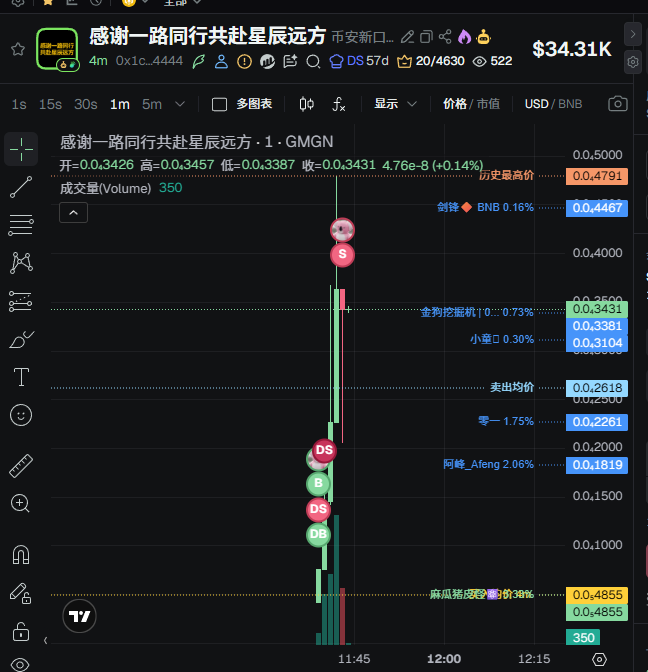Collapse the drawing toolbar side arrow
This screenshot has width=648, height=672.
point(45,641)
